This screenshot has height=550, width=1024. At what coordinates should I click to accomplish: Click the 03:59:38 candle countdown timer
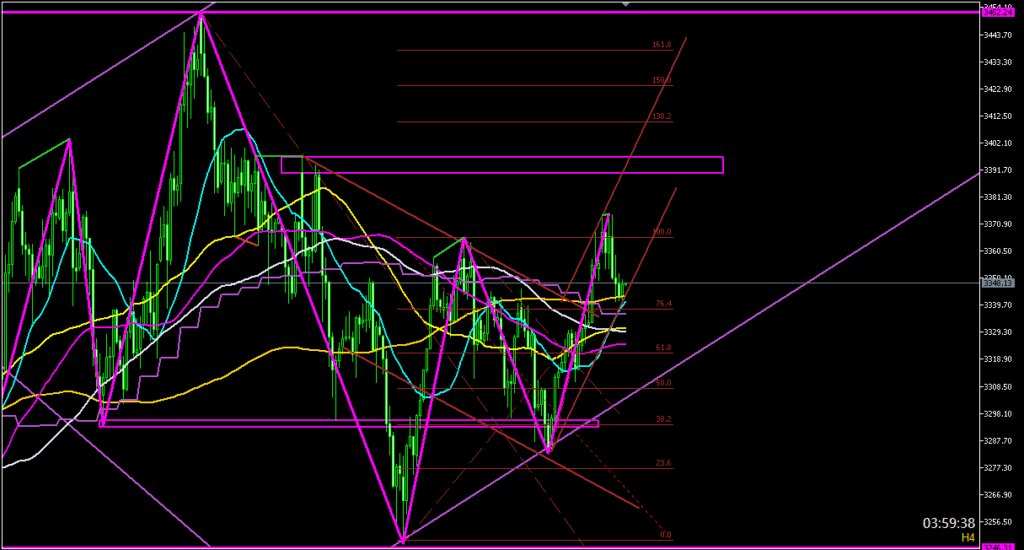coord(948,523)
